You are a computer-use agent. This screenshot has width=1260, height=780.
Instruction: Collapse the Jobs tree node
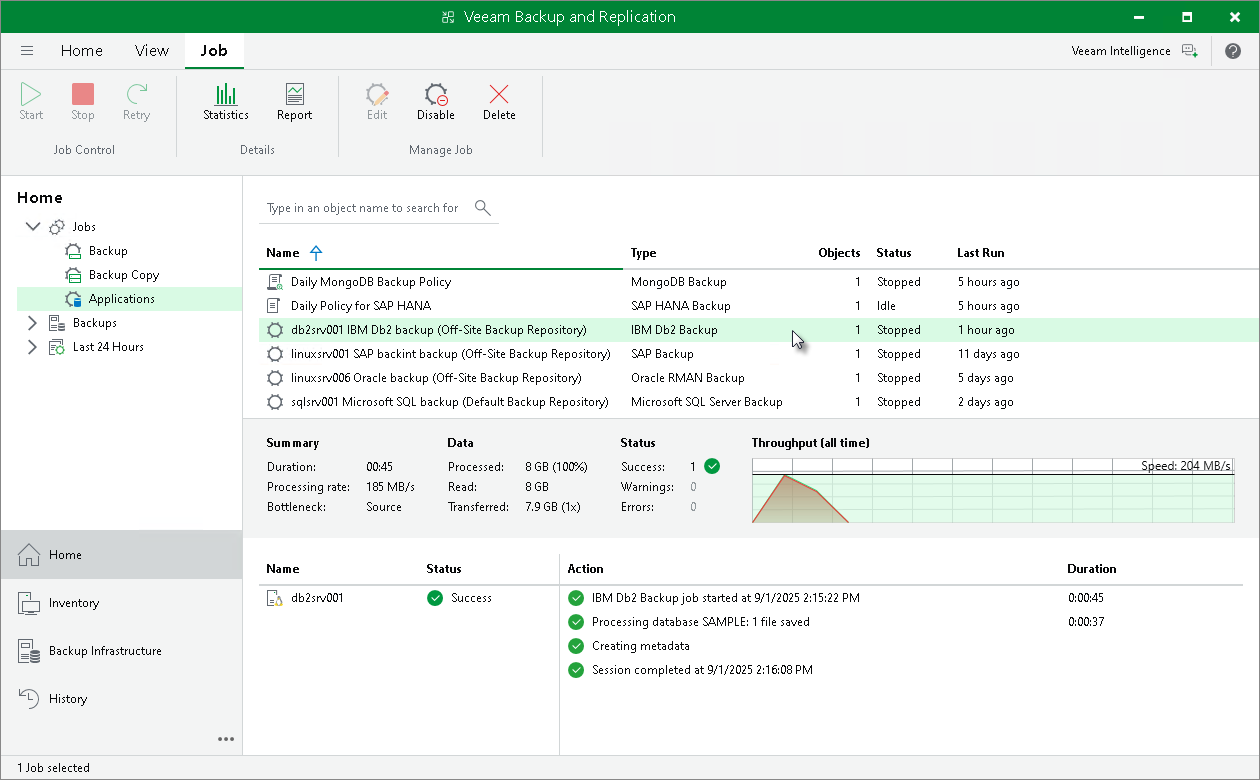pos(32,227)
